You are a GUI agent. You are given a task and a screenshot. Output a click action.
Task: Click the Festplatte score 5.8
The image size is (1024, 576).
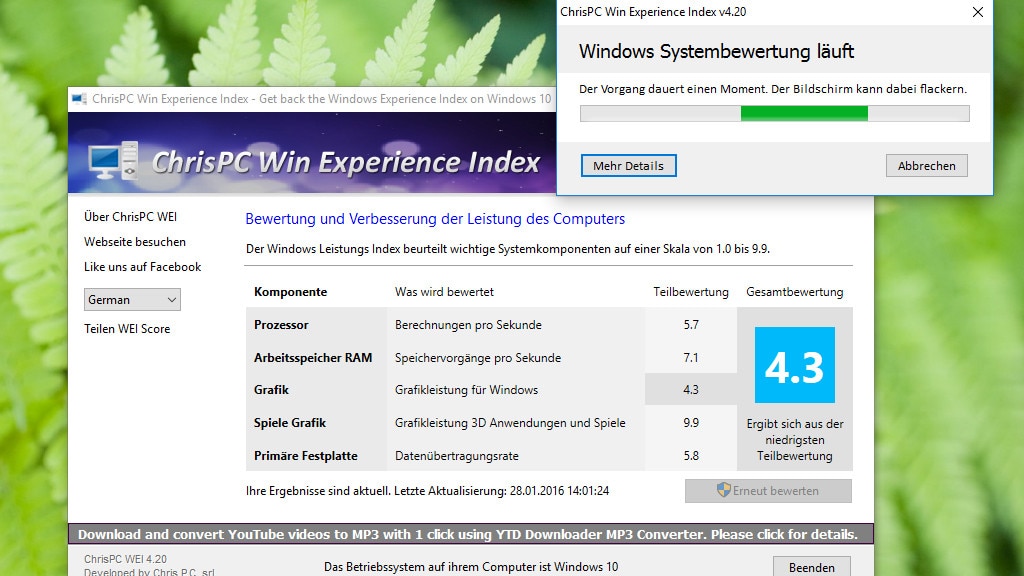(x=691, y=456)
